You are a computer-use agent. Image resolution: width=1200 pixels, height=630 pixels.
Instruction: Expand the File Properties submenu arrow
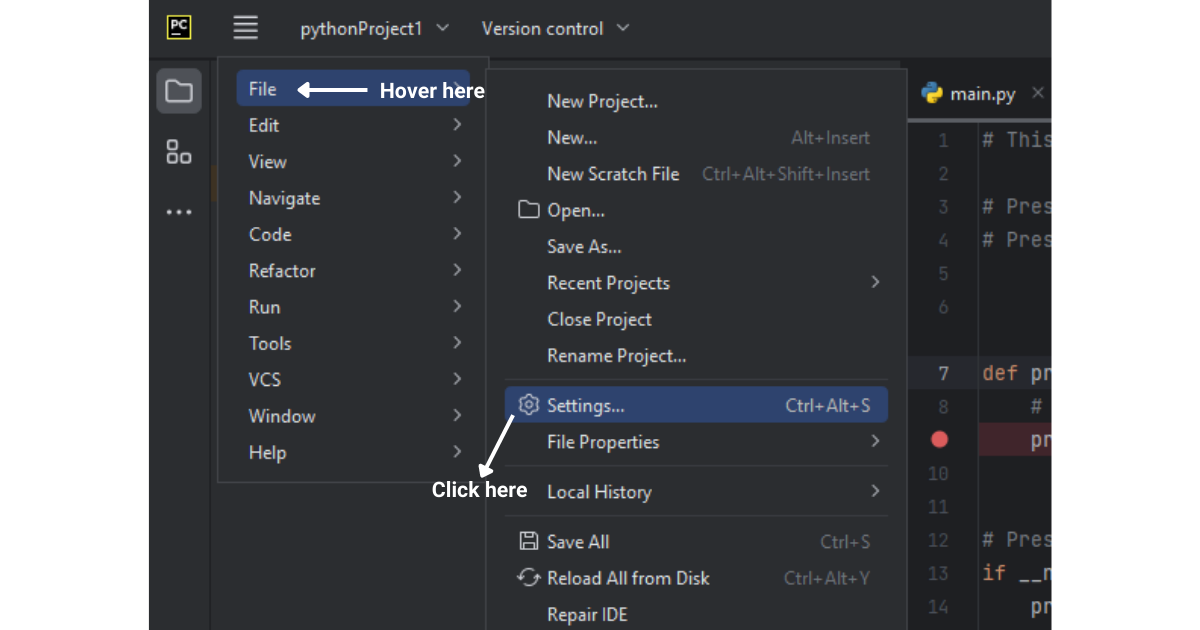[x=875, y=441]
